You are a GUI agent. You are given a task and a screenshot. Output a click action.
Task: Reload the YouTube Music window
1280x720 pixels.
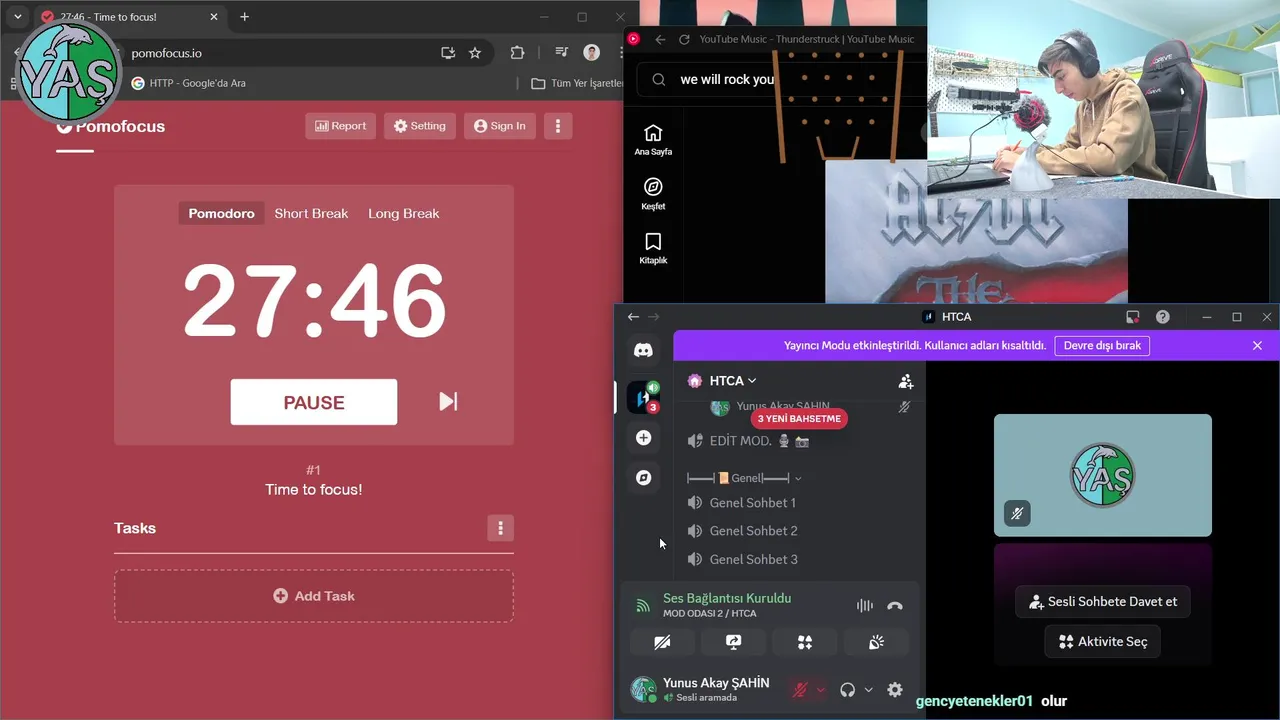pos(684,39)
